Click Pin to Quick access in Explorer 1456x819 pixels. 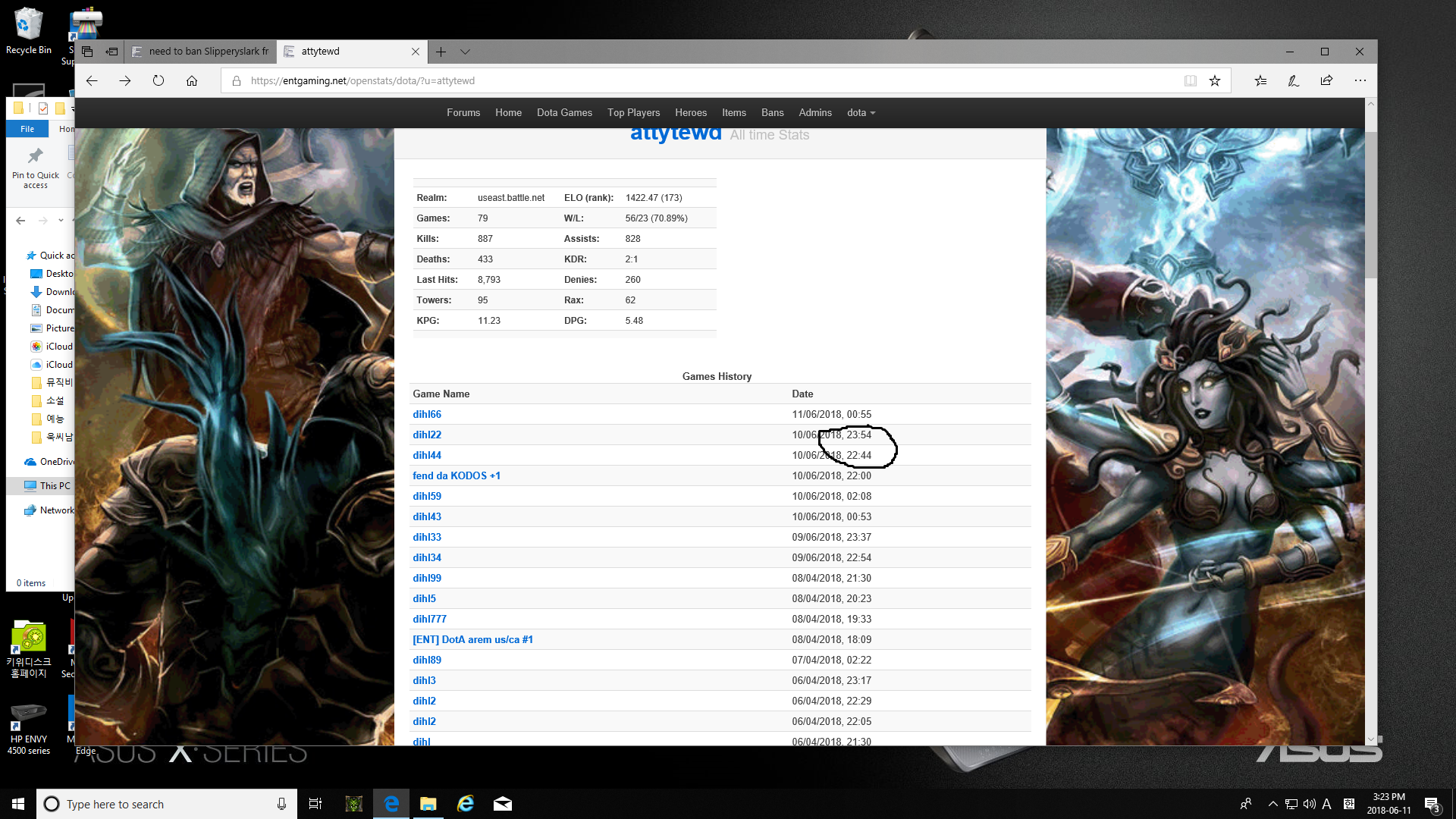(x=35, y=168)
